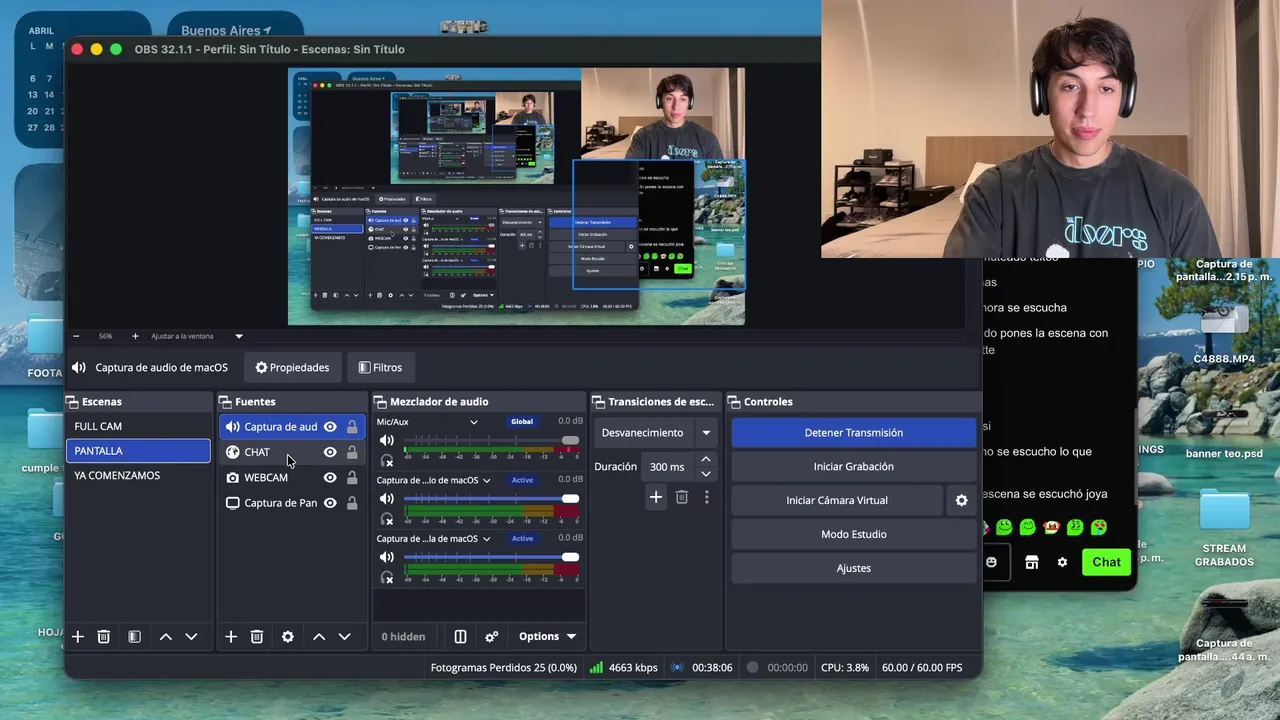This screenshot has height=720, width=1280.
Task: Select the CHAT source row
Action: coord(292,452)
